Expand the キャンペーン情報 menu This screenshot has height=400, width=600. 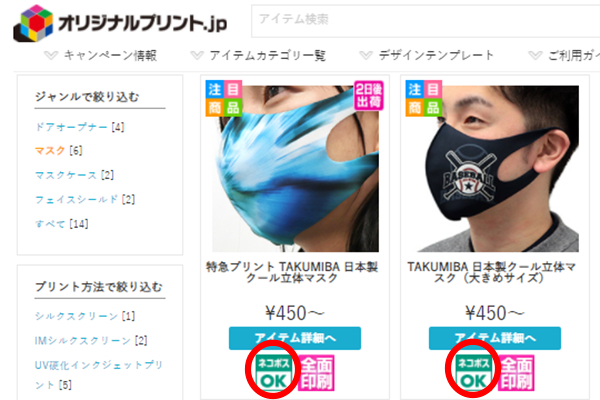tap(101, 56)
